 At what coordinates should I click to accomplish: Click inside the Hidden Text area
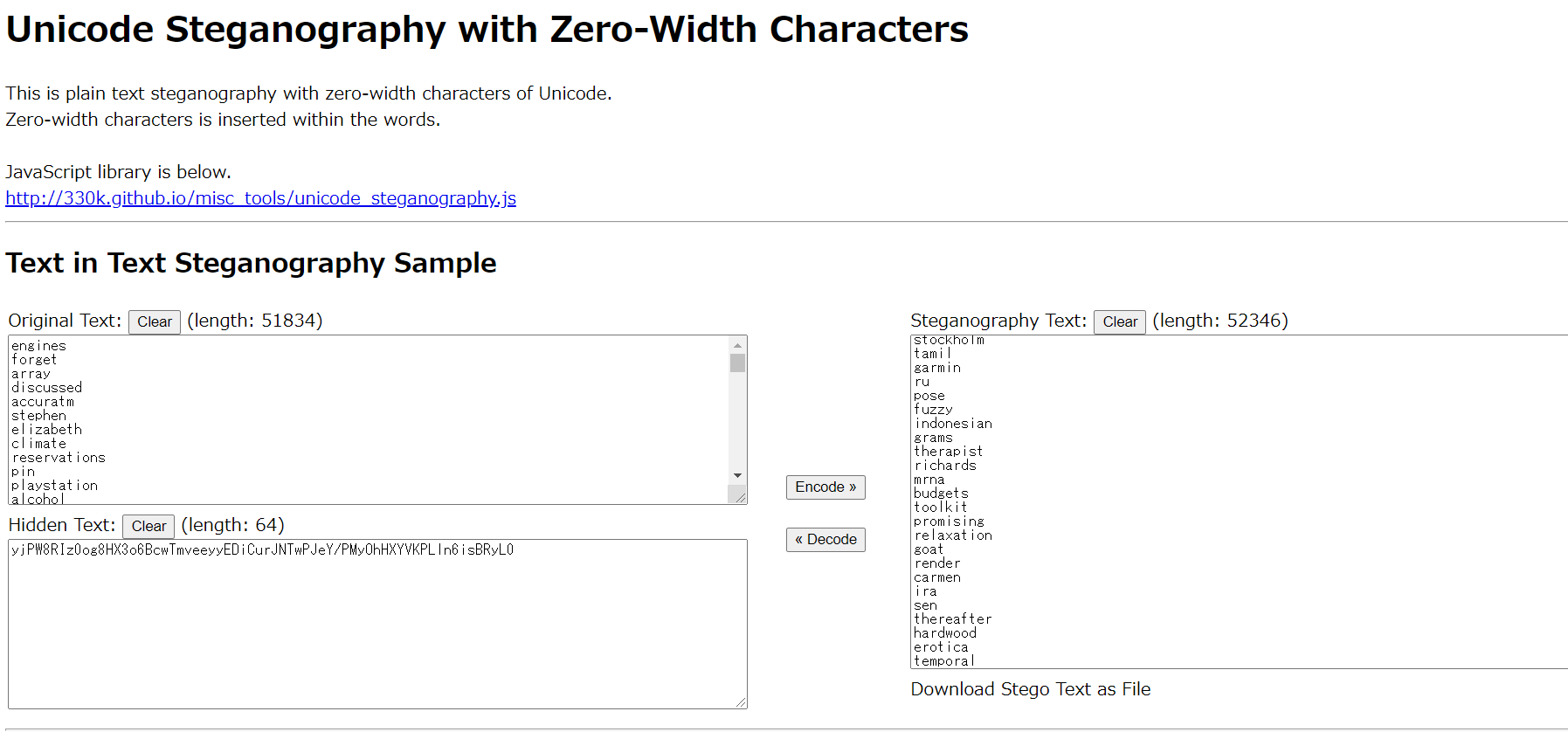[x=377, y=625]
